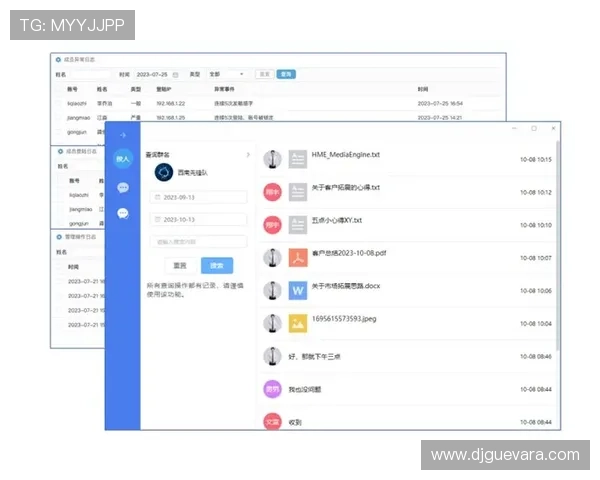Tick gongjun row checkbox in top log panel

[x=59, y=132]
